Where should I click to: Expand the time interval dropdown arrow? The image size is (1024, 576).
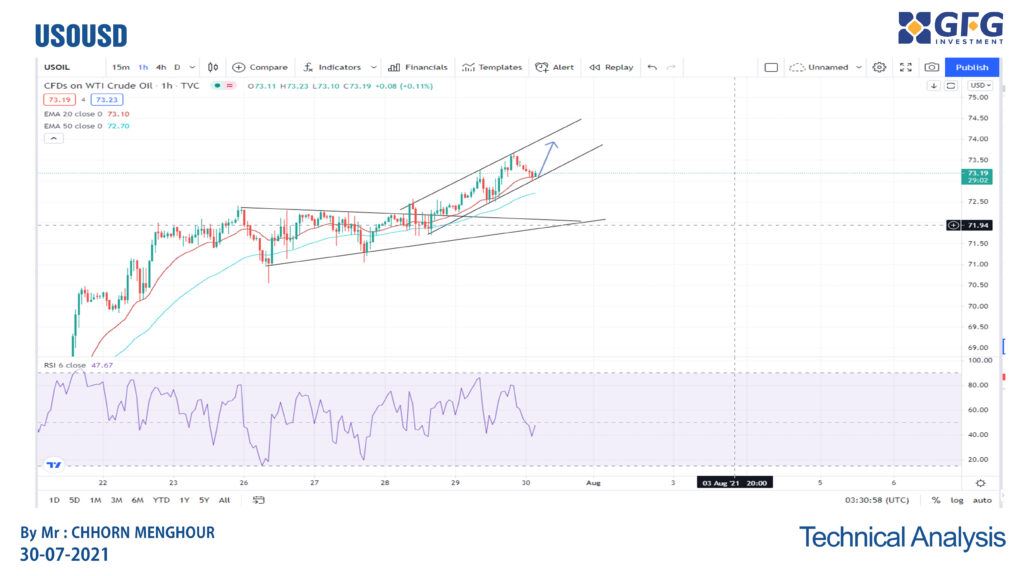click(x=192, y=67)
